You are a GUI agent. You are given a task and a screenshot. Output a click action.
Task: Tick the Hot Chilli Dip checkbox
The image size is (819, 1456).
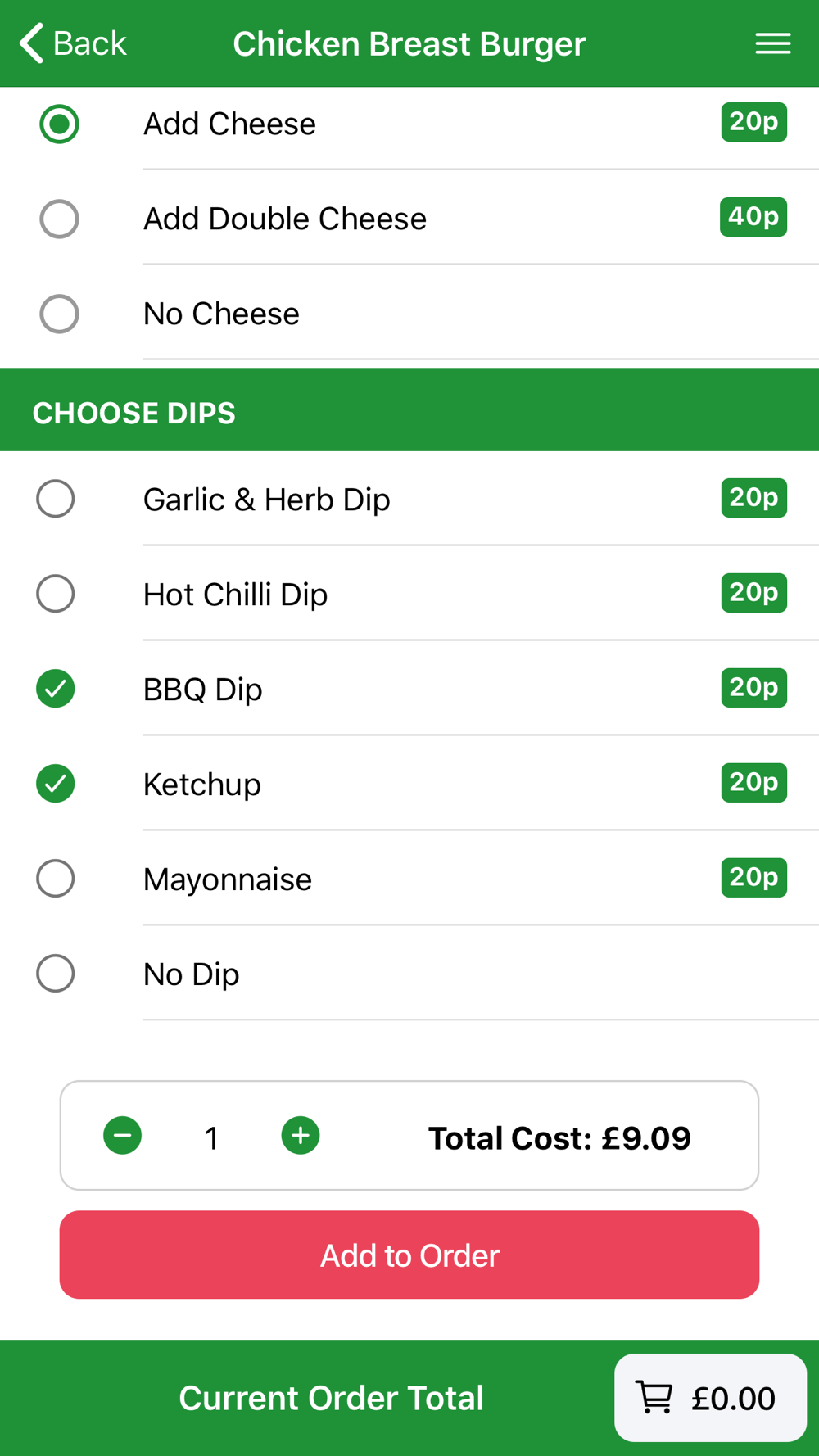pos(56,594)
